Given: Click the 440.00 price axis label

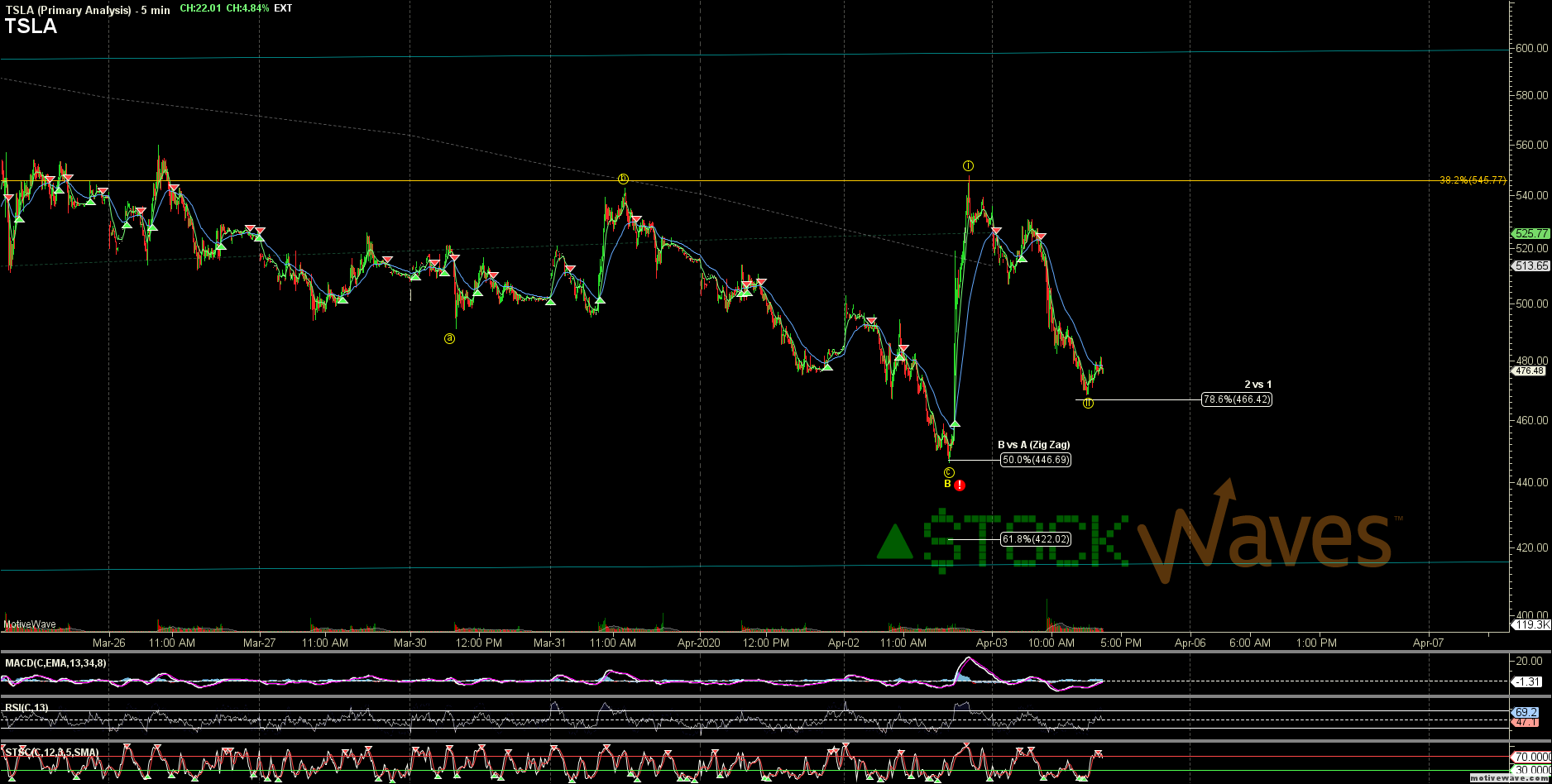Looking at the screenshot, I should [x=1531, y=482].
